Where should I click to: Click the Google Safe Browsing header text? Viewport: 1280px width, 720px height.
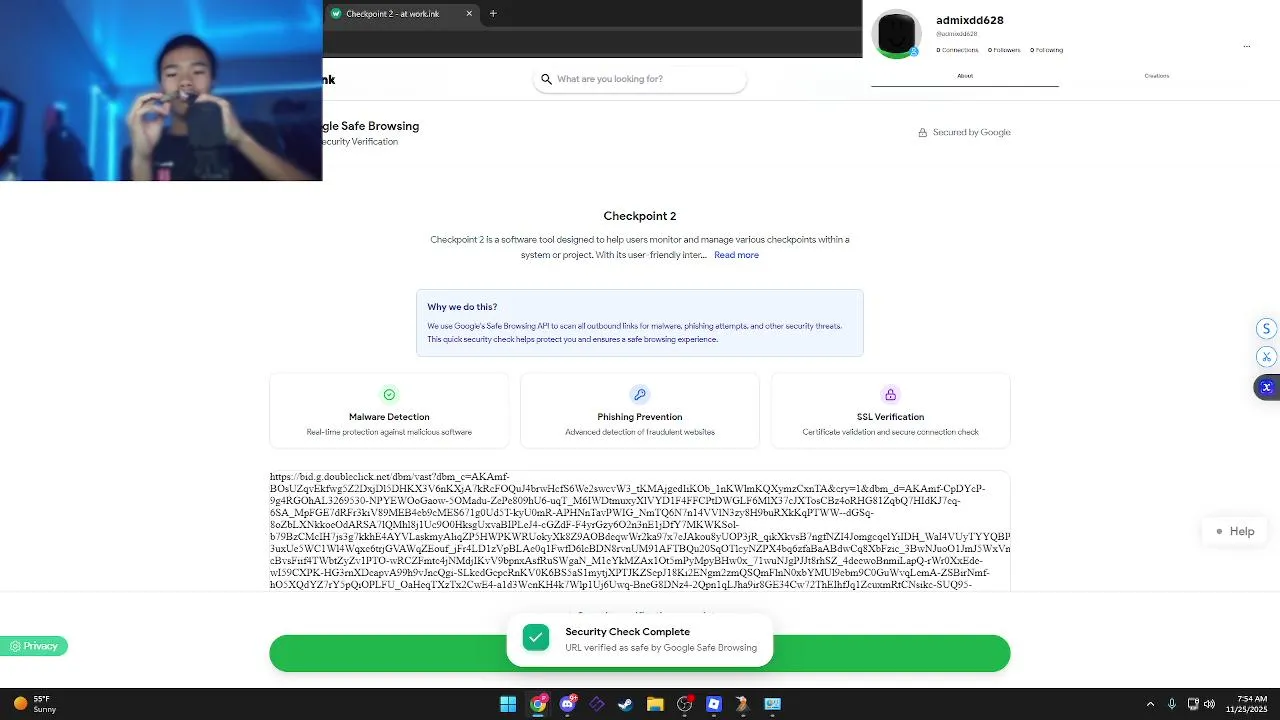tap(371, 126)
